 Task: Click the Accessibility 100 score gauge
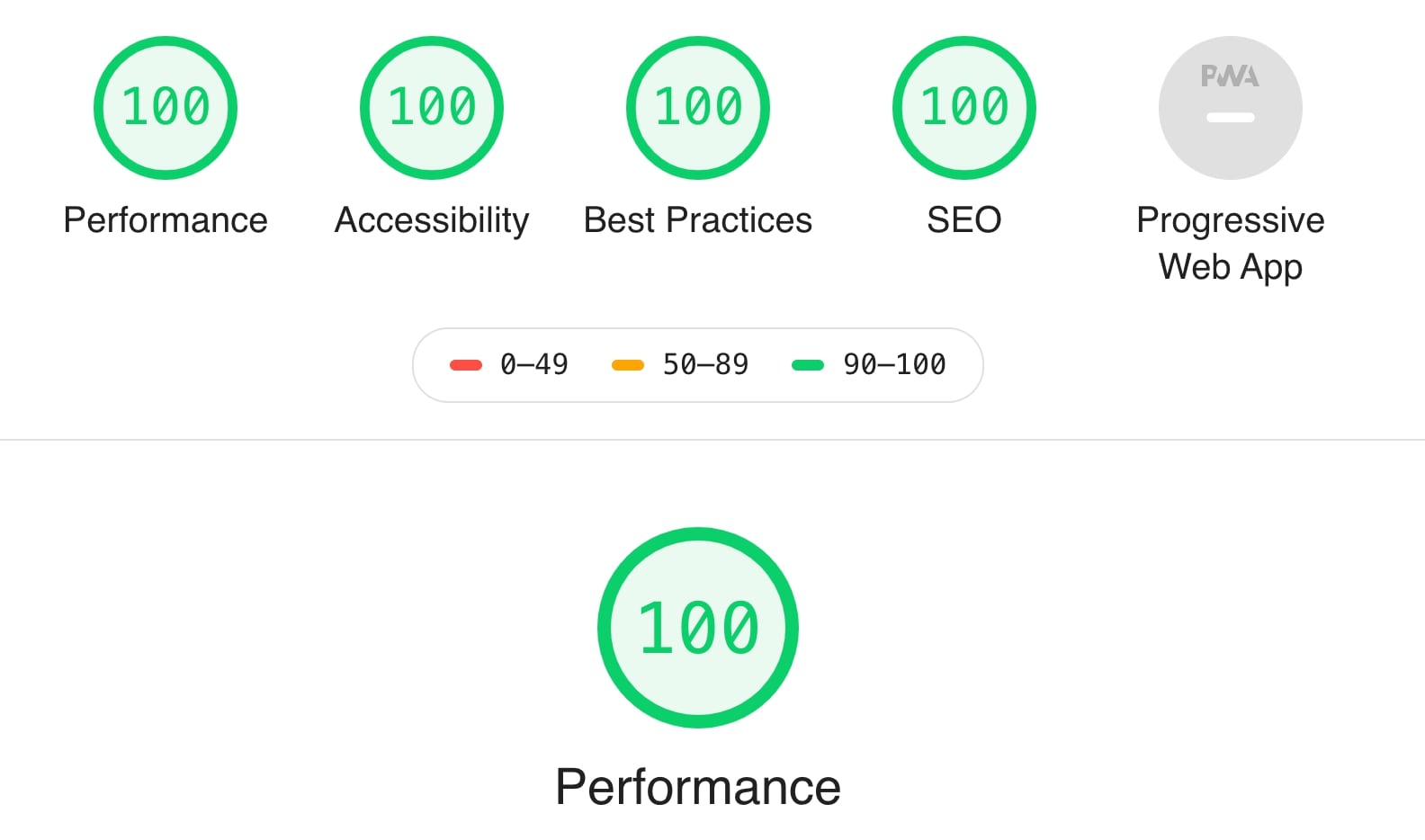point(432,108)
